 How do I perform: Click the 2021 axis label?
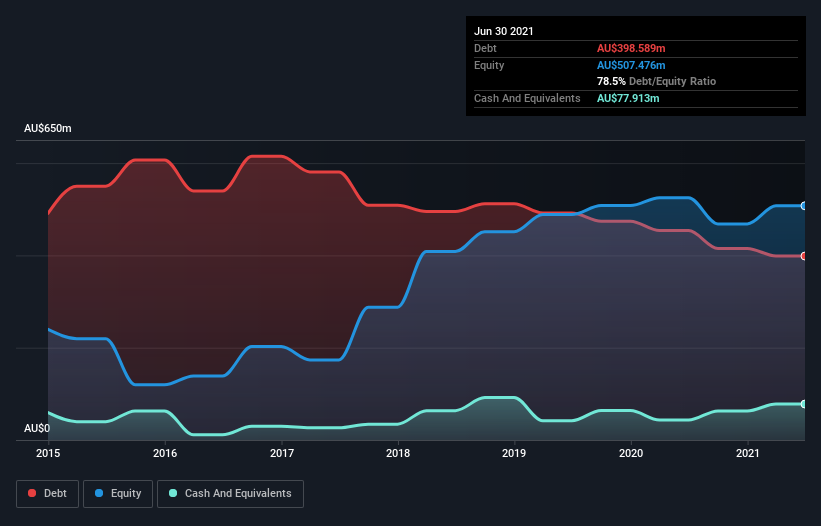[x=748, y=453]
